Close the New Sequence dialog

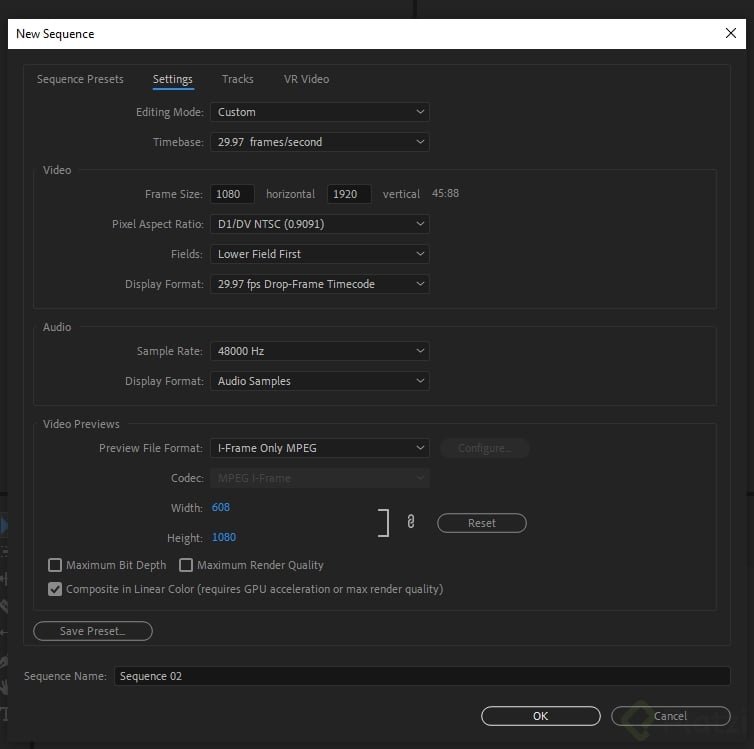coord(730,33)
